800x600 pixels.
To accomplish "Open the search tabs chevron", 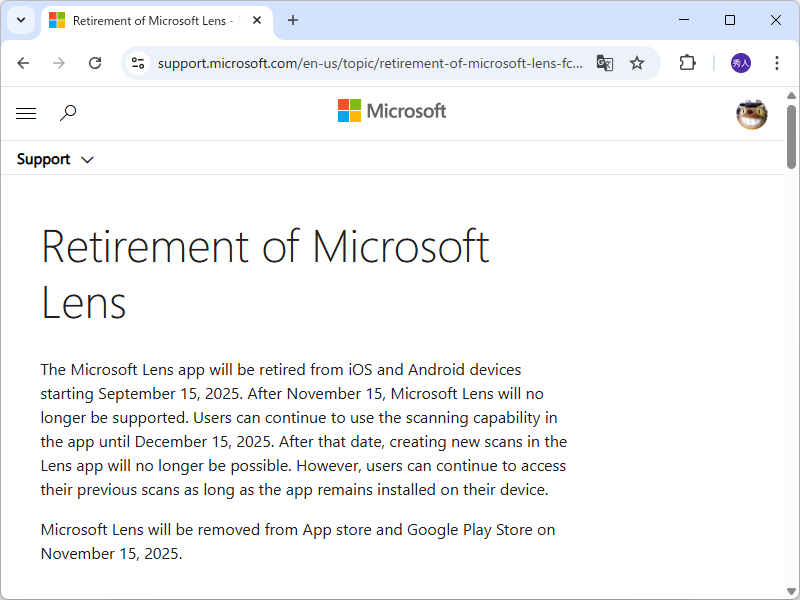I will [x=20, y=20].
